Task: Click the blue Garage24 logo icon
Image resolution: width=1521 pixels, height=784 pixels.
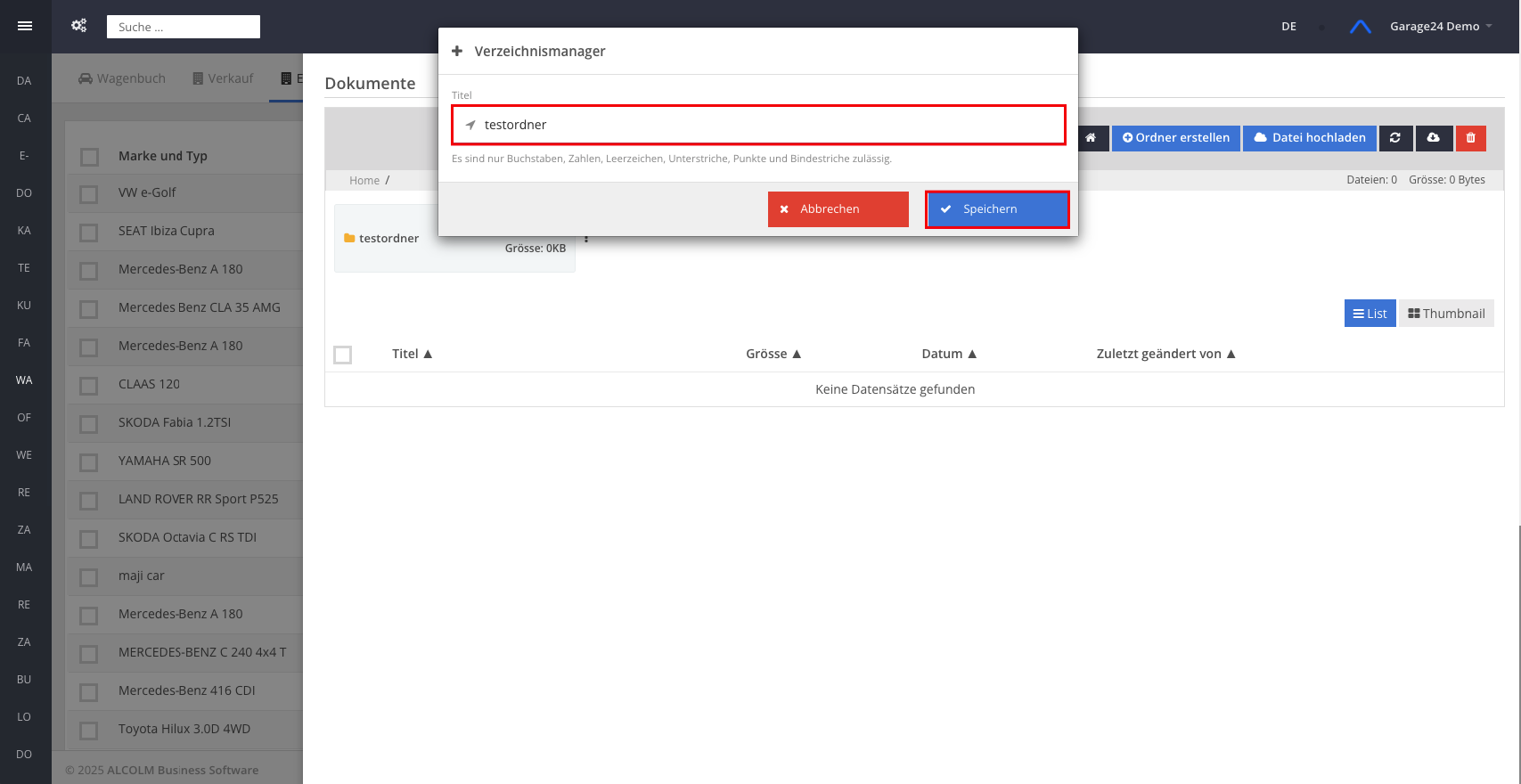Action: click(x=1360, y=27)
